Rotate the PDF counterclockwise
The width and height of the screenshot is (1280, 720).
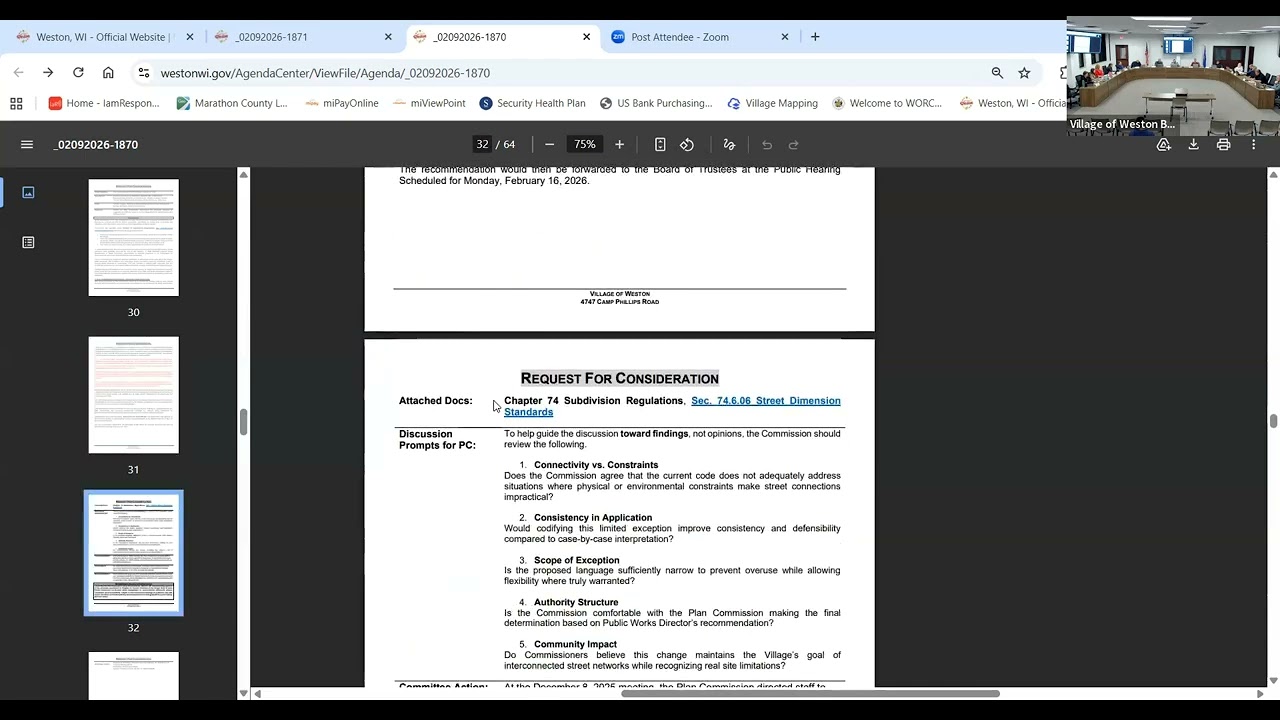pyautogui.click(x=687, y=145)
